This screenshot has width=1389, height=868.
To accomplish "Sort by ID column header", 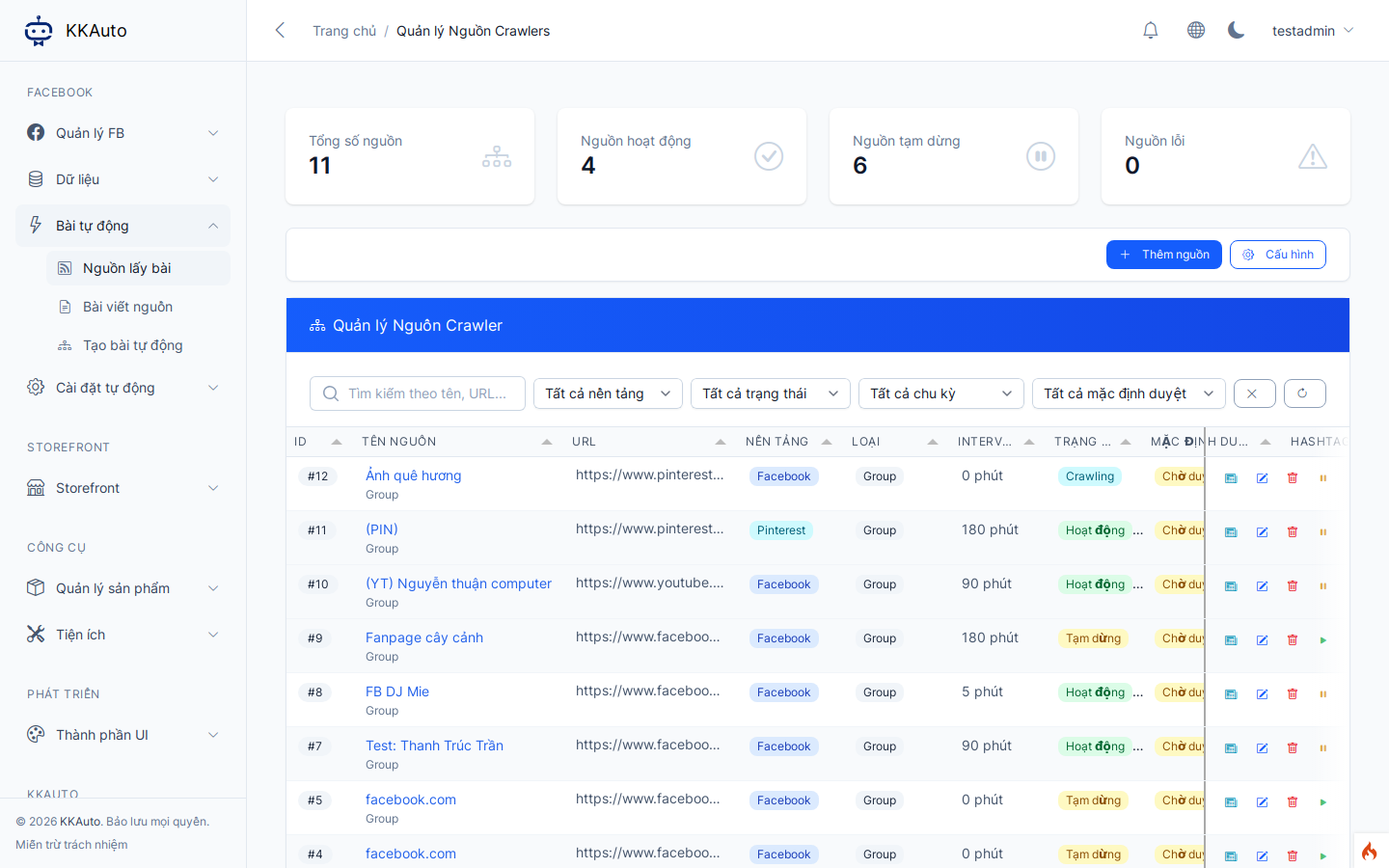I will point(319,442).
